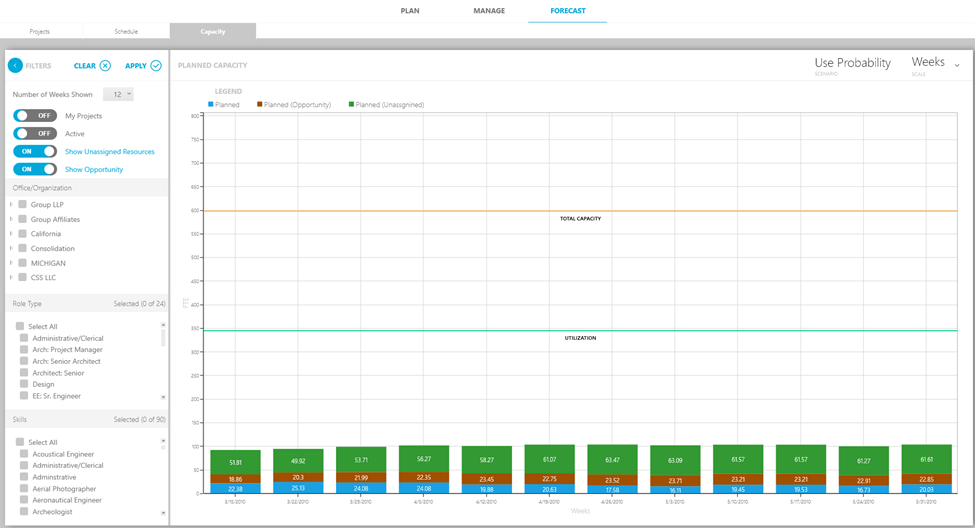The image size is (975, 528).
Task: Collapse the Filters panel with back arrow
Action: click(x=15, y=66)
